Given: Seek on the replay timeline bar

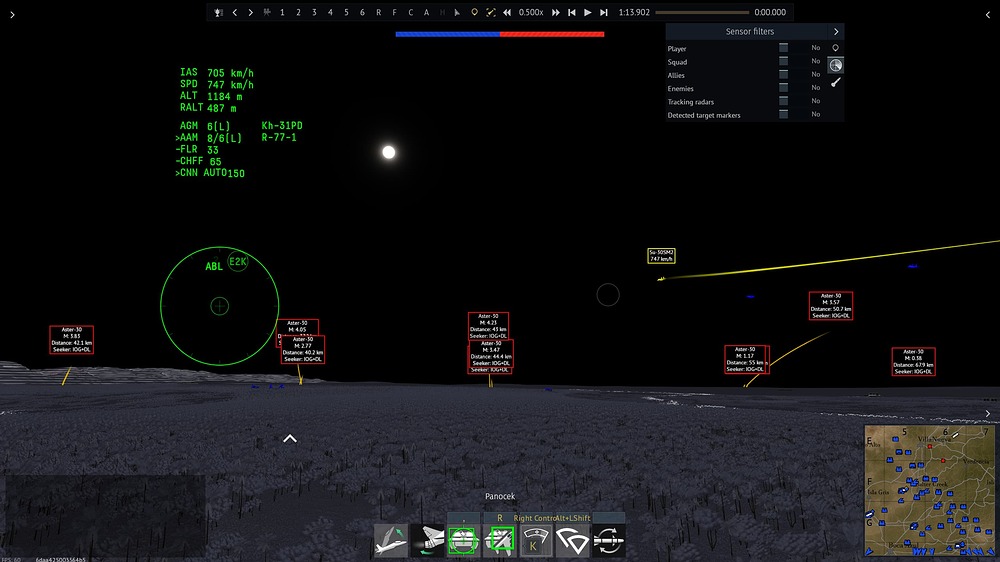Looking at the screenshot, I should (702, 12).
